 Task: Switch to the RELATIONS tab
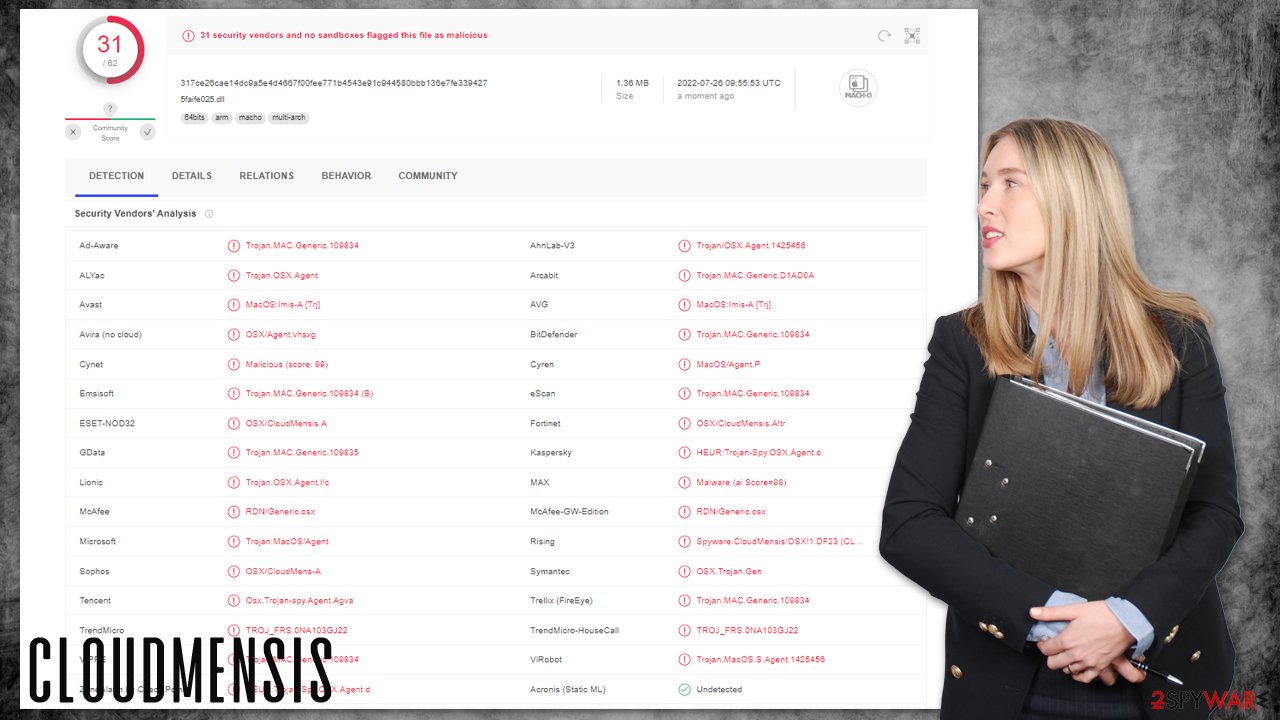[267, 176]
